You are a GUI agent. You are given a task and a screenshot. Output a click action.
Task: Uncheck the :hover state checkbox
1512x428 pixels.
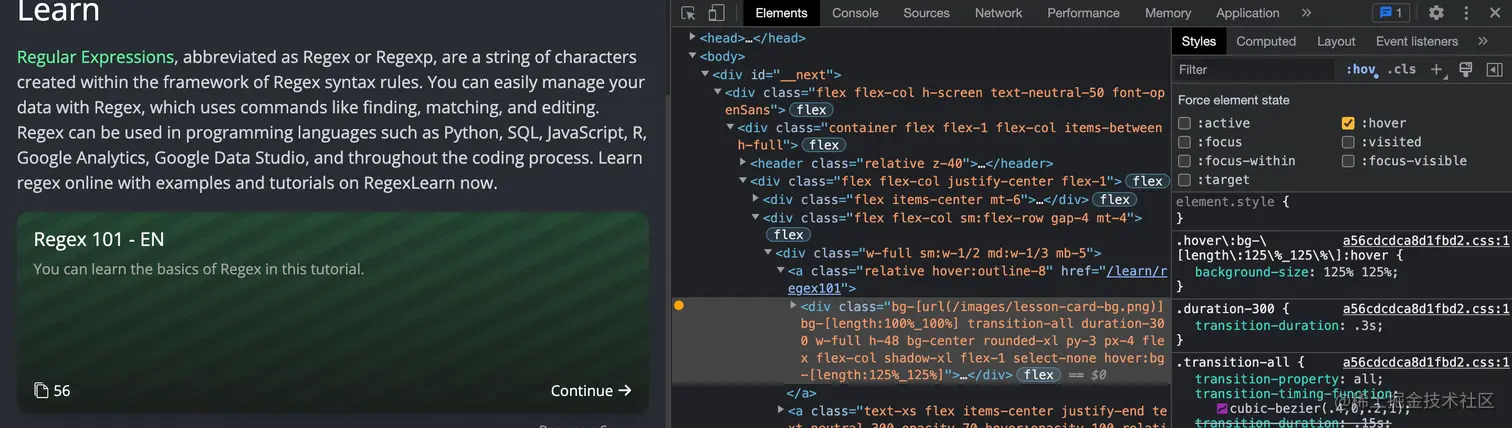click(1348, 123)
